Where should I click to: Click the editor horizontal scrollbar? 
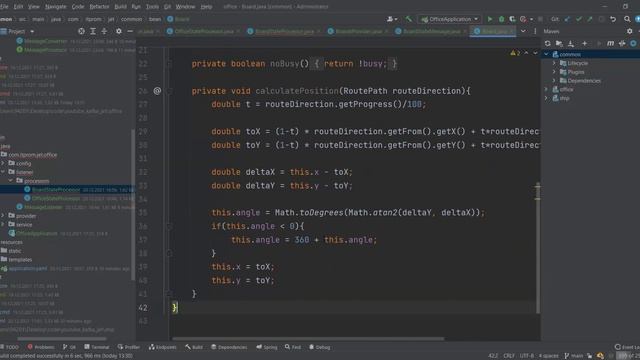(308, 339)
